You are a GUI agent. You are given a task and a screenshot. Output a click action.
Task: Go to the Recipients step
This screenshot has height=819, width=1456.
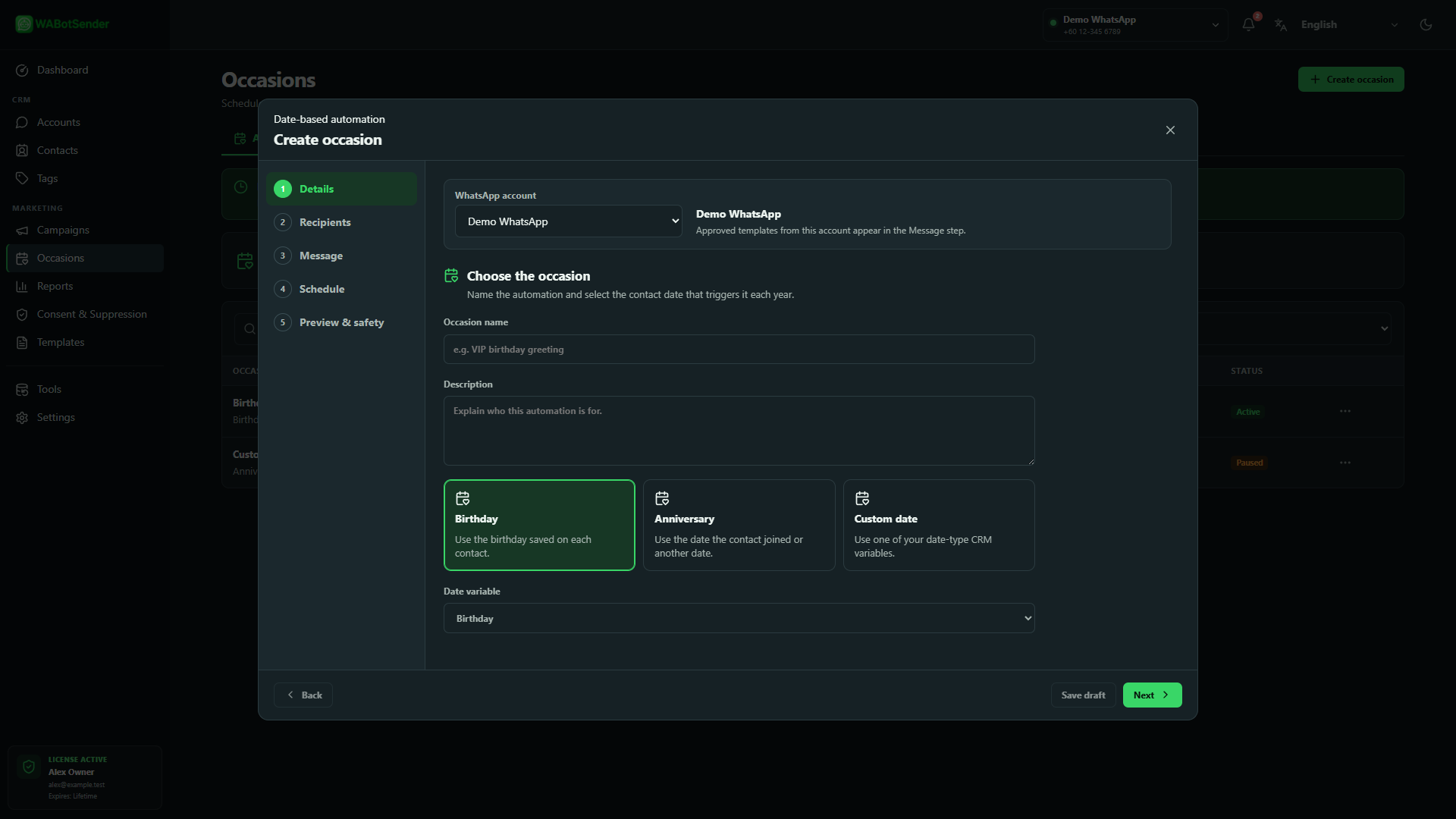click(x=341, y=222)
